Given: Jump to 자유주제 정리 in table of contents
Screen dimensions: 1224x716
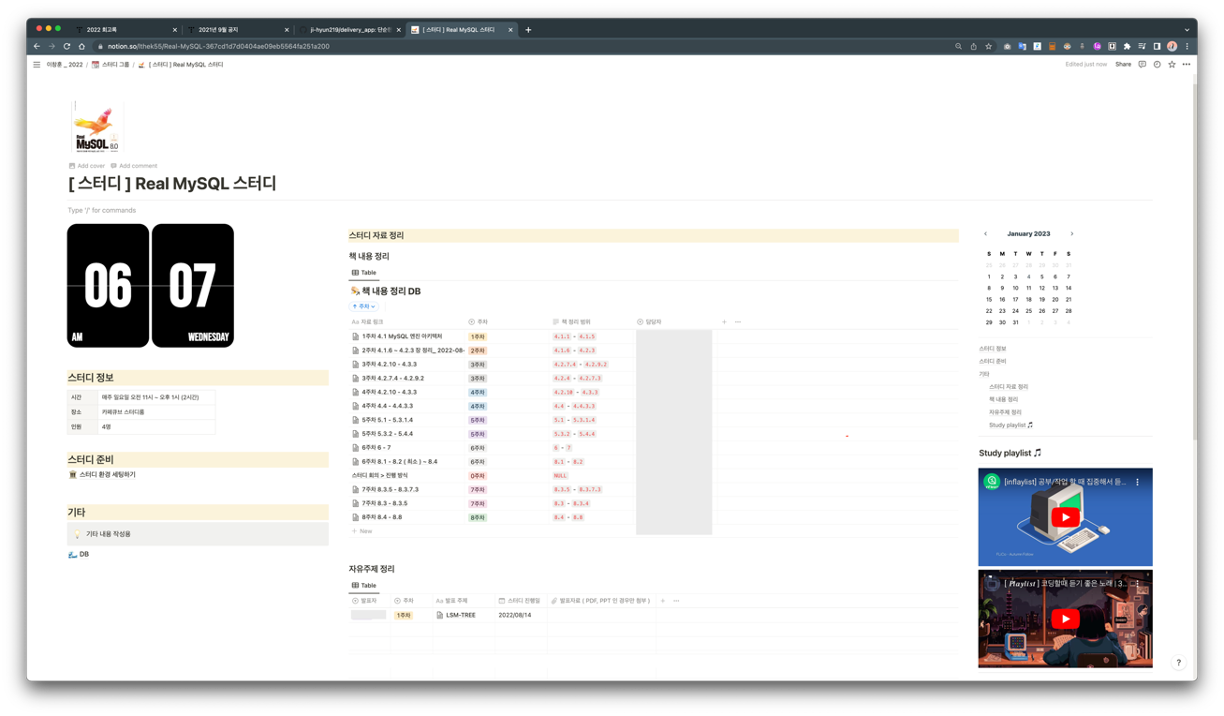Looking at the screenshot, I should (x=1005, y=412).
